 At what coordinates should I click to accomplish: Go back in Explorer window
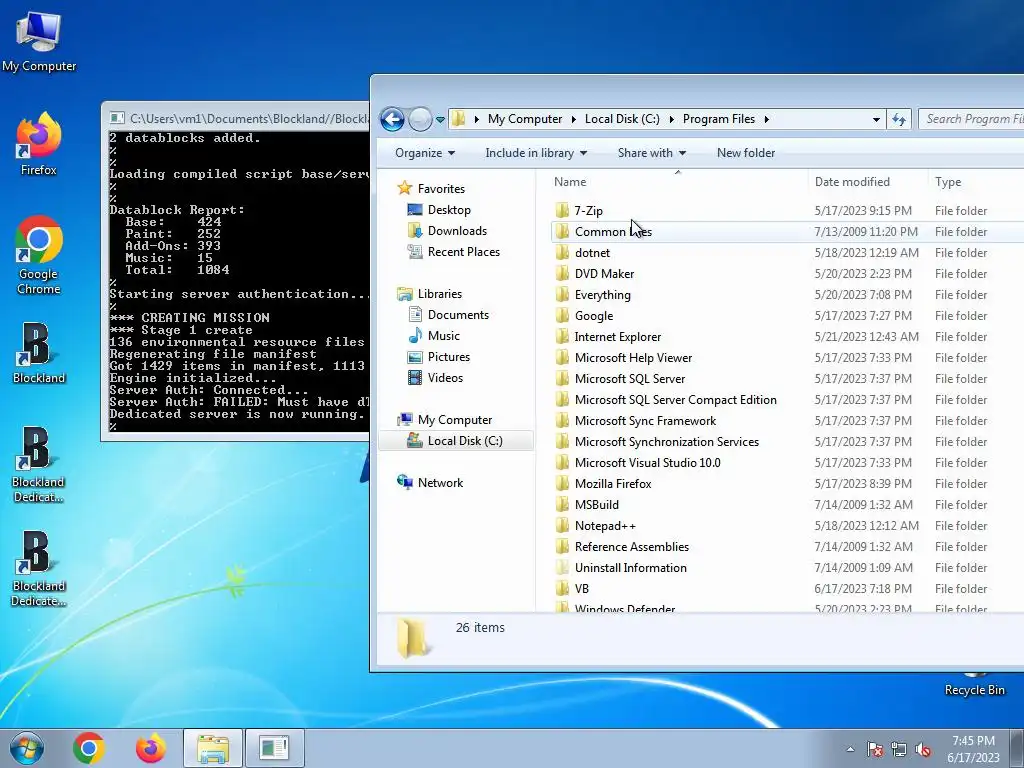click(x=392, y=120)
